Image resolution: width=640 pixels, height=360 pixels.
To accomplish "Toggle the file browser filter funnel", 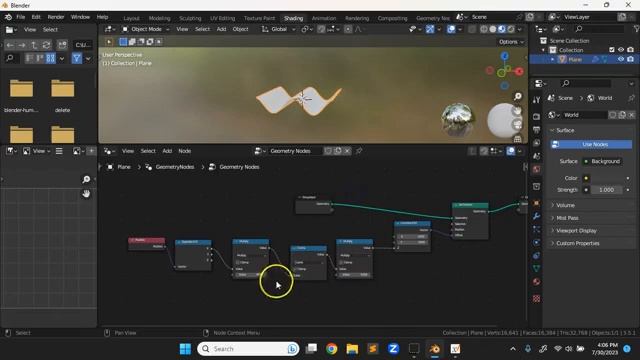I will pos(76,58).
